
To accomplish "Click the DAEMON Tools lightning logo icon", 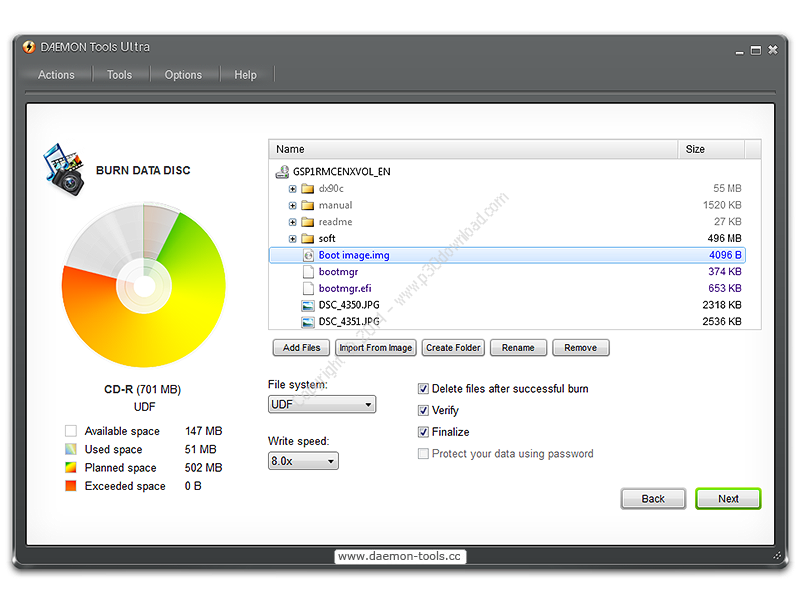I will click(29, 47).
